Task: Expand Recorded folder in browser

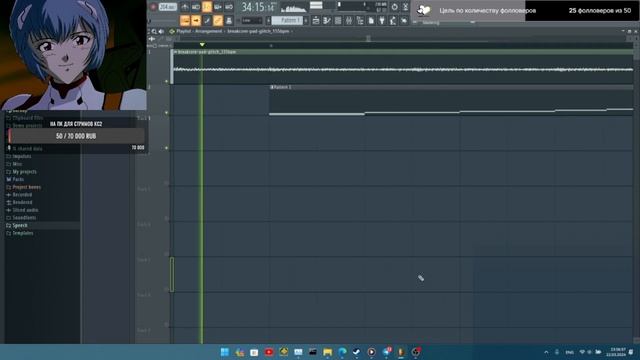Action: click(x=22, y=195)
